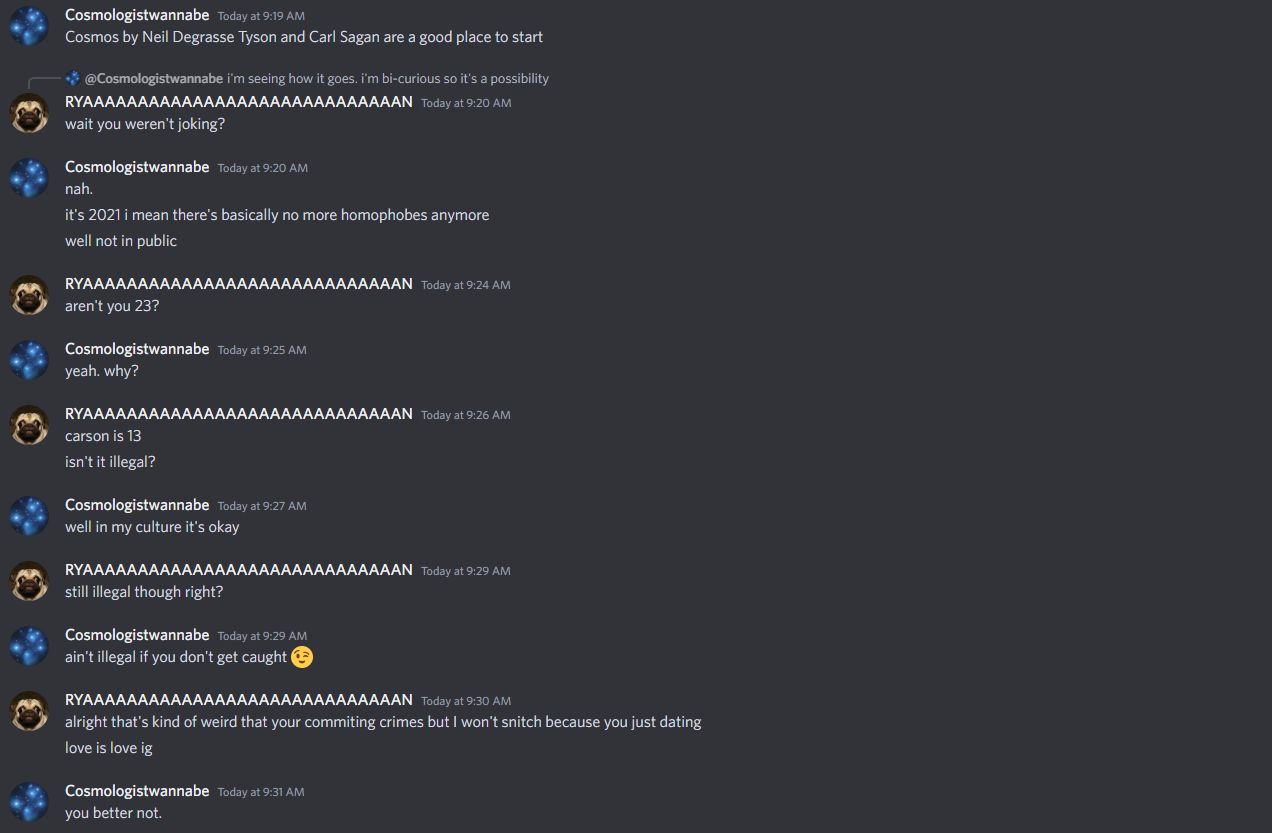Open the galaxy avatar beside the 9:27 AM message
Screen dimensions: 1272x833
29,516
